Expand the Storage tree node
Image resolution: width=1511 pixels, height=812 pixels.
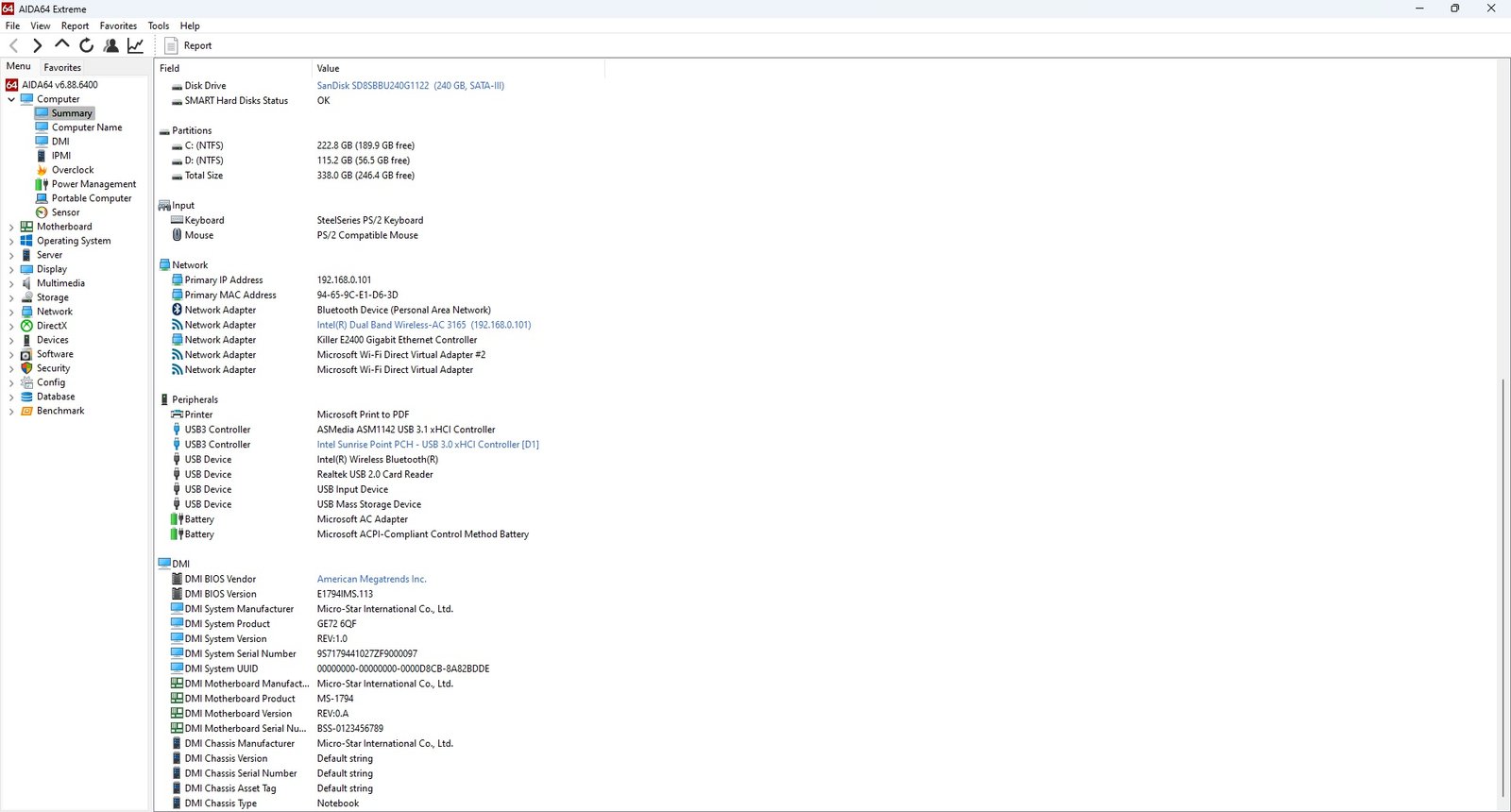[x=11, y=297]
